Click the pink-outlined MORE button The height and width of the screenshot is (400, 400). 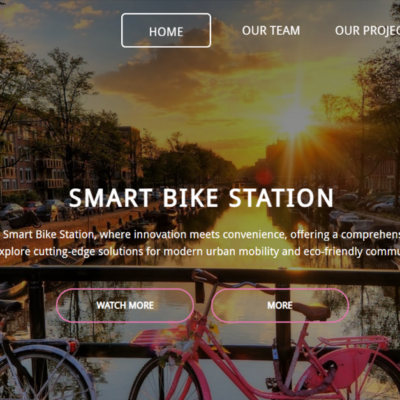click(280, 305)
